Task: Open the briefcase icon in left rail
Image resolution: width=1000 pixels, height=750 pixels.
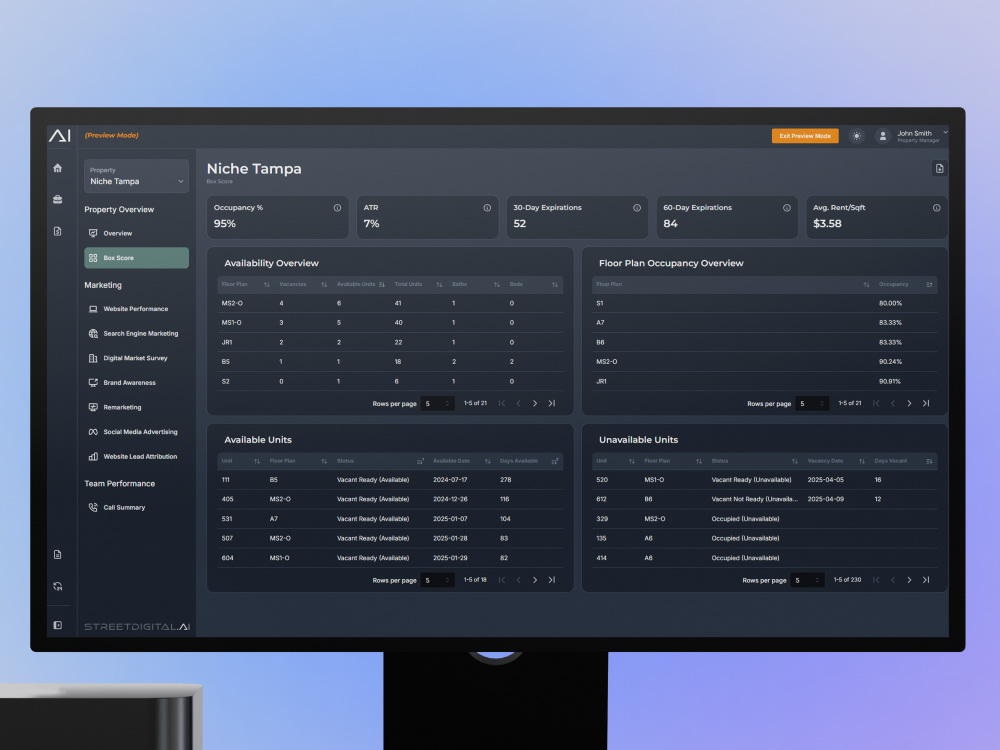Action: 57,200
